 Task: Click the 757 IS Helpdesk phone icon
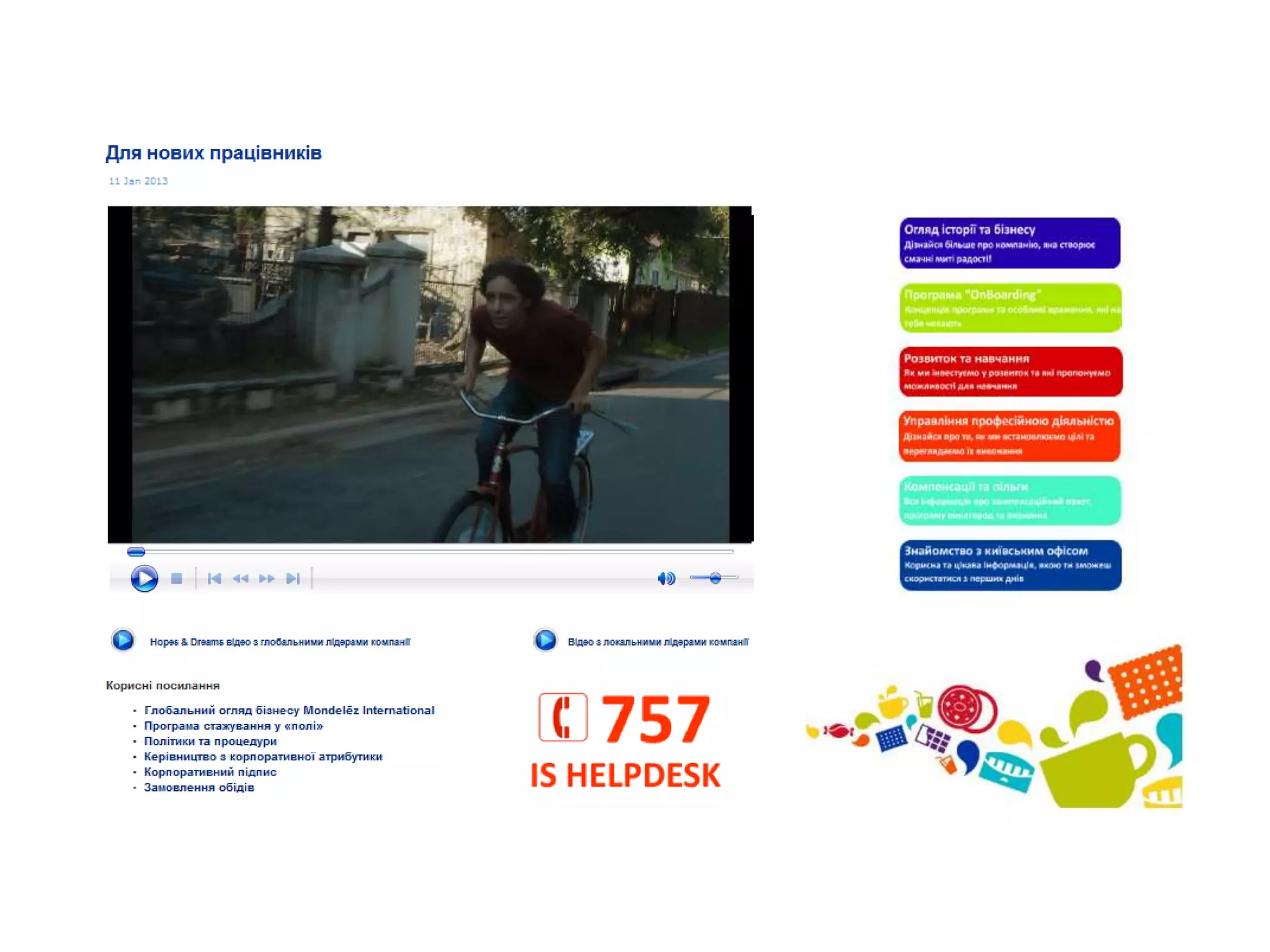(562, 717)
